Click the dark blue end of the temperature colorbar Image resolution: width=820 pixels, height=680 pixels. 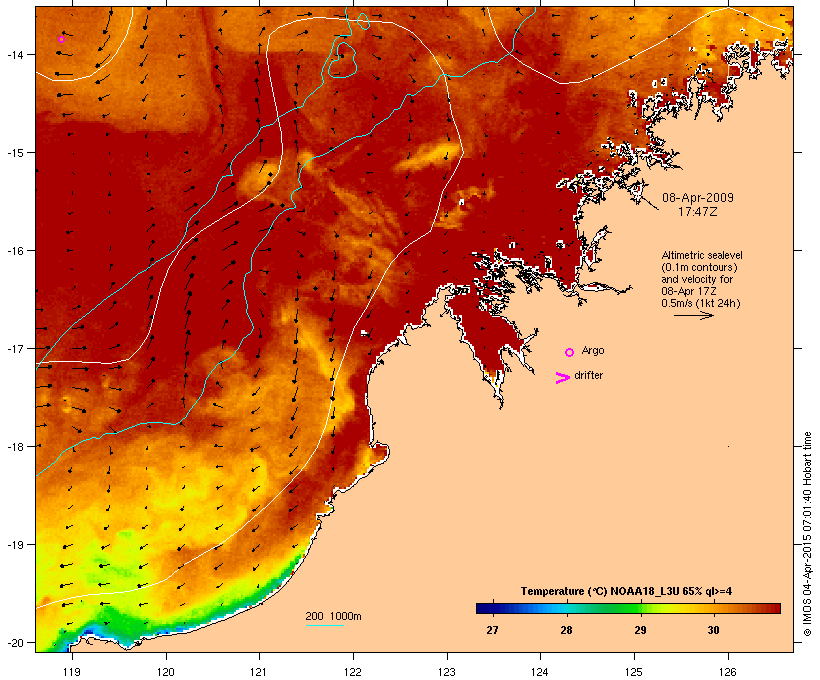click(486, 608)
